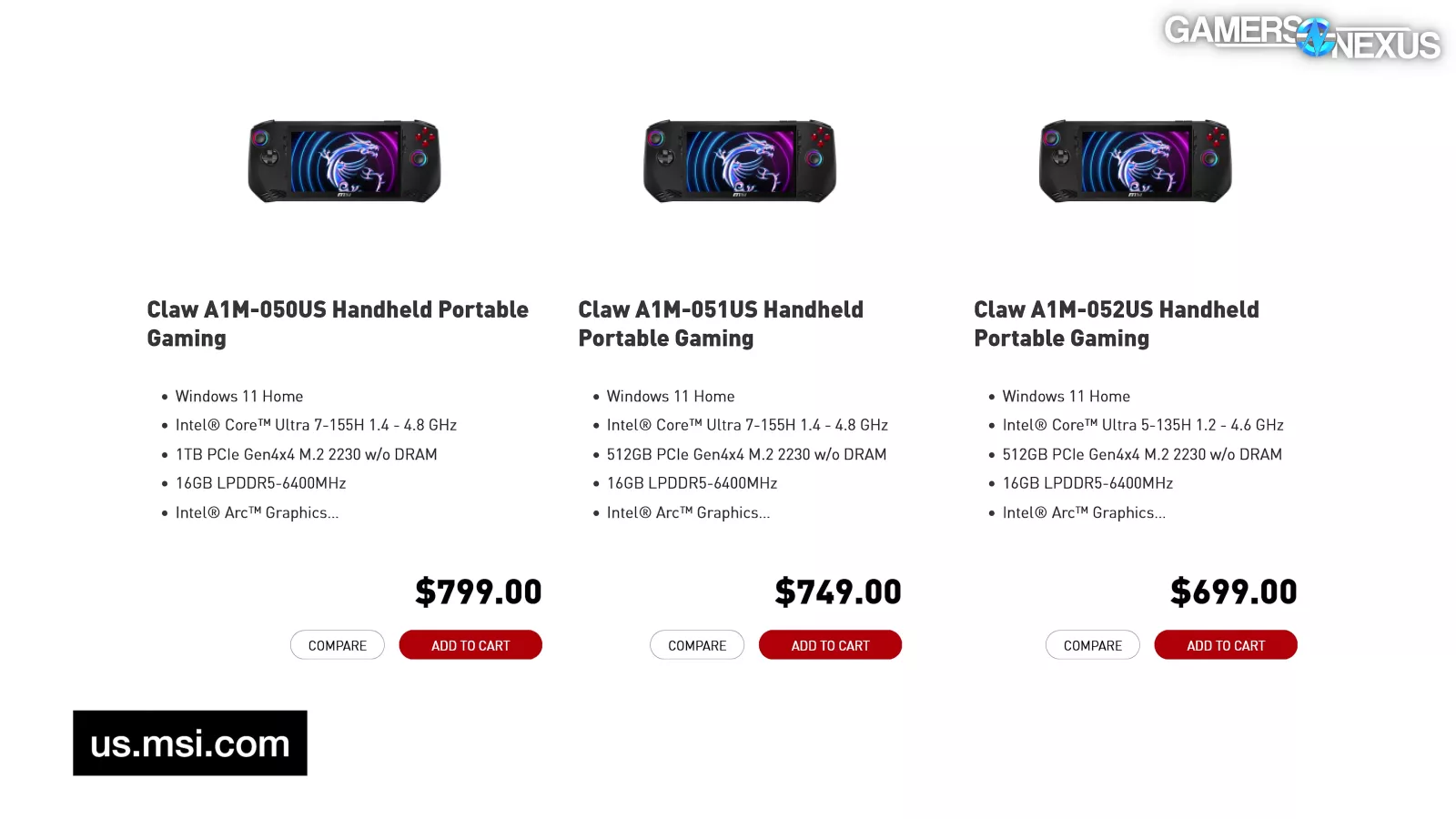Open the Claw A1M-052US Handheld Portable Gaming title
The image size is (1456, 819).
pos(1117,324)
